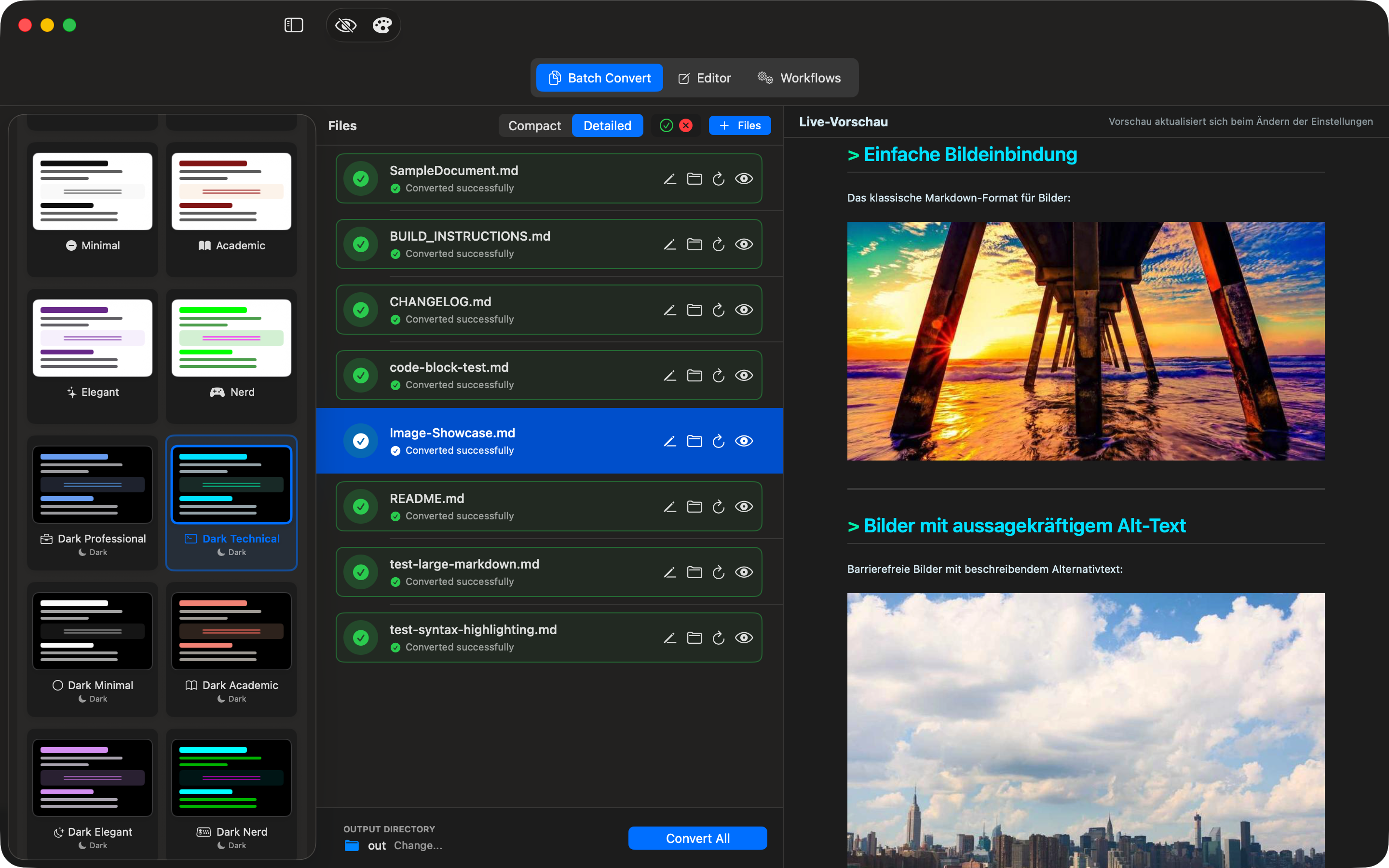
Task: Choose the Dark Professional theme
Action: [93, 502]
